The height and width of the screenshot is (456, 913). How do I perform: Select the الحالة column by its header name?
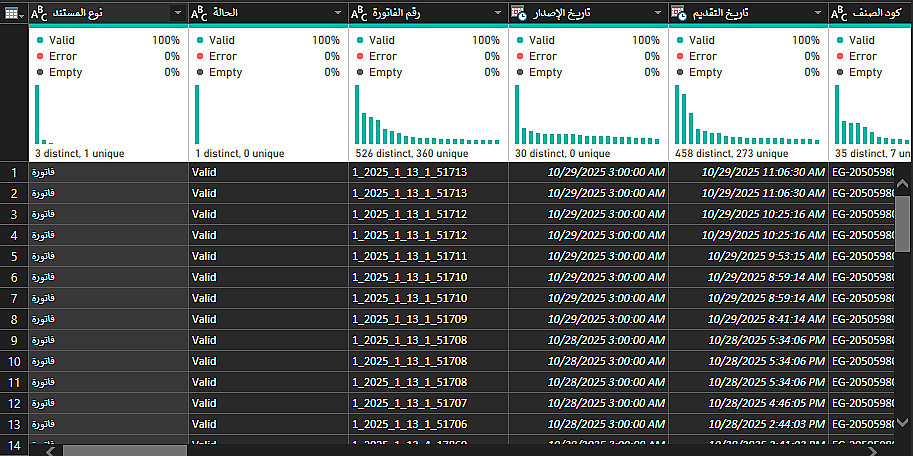[225, 13]
